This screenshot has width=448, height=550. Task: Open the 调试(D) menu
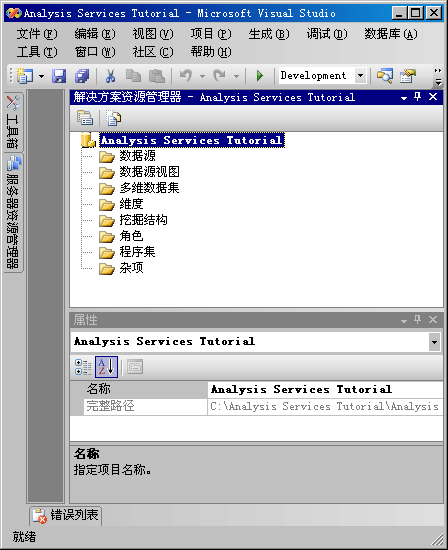coord(327,34)
